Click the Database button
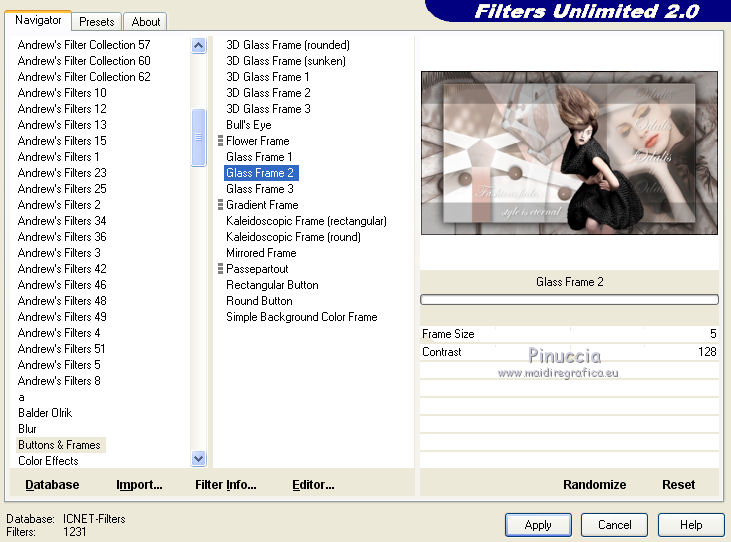The image size is (731, 542). [x=52, y=485]
